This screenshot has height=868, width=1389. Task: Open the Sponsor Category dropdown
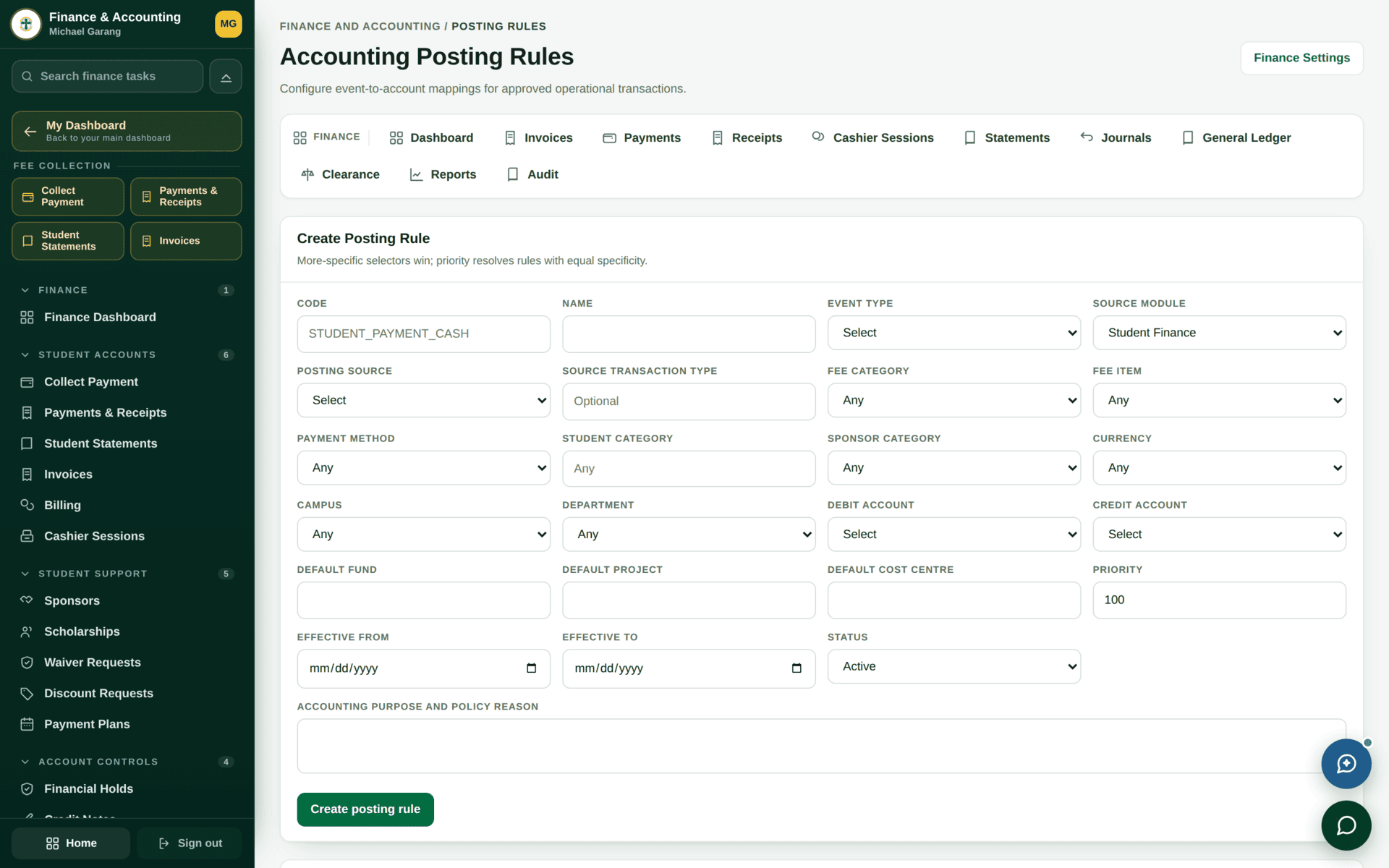953,468
